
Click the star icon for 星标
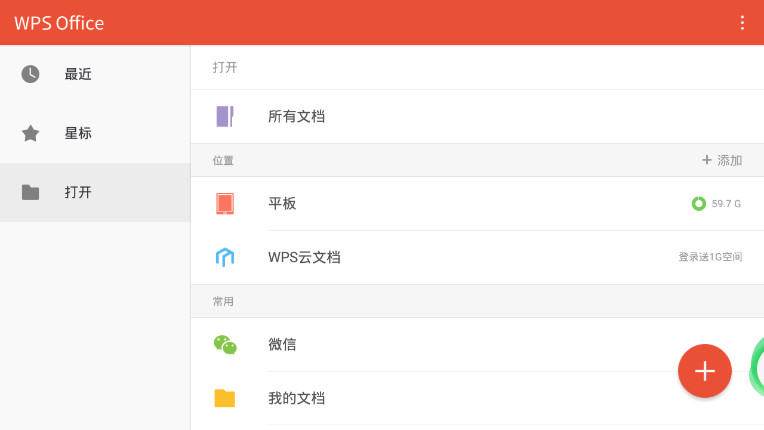click(30, 133)
